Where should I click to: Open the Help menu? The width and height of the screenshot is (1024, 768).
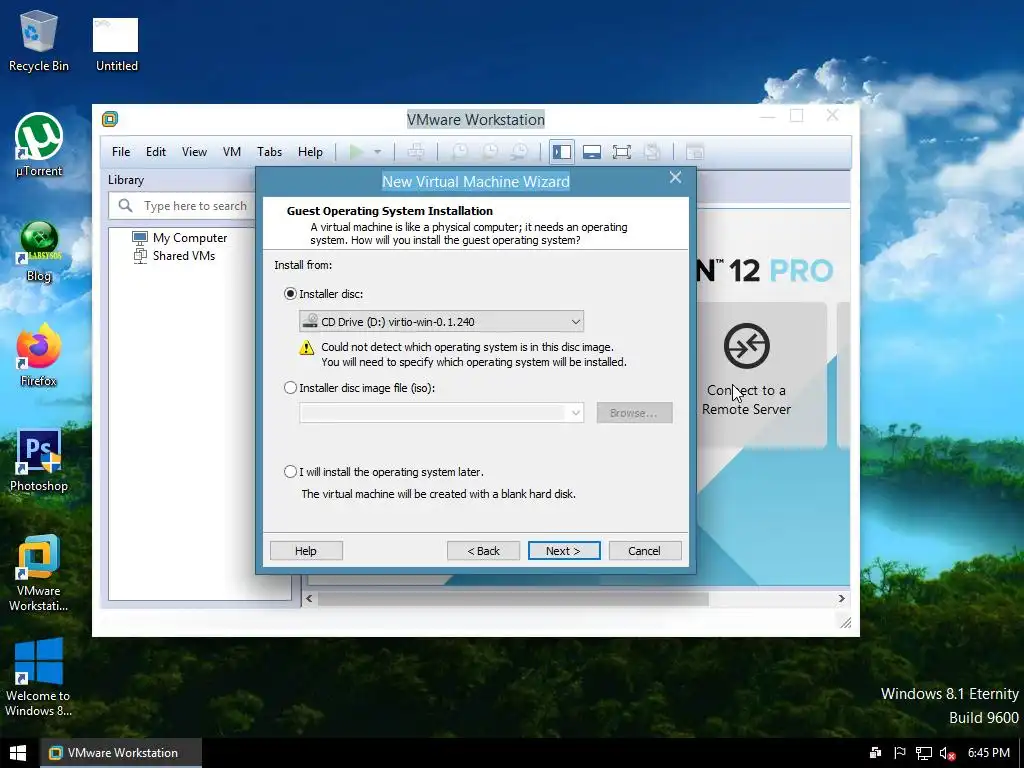coord(310,152)
